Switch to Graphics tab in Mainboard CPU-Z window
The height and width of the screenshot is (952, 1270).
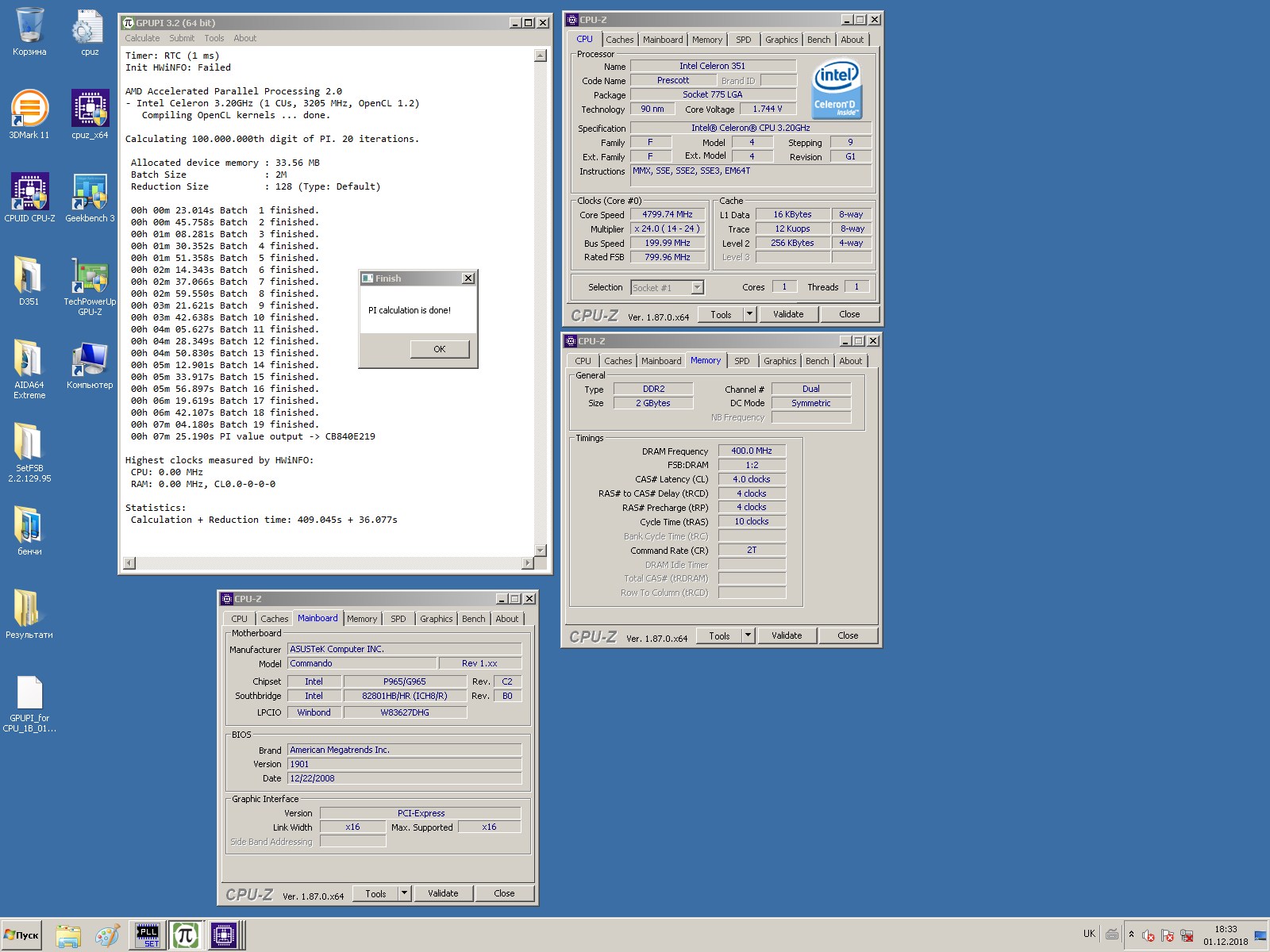[x=437, y=619]
